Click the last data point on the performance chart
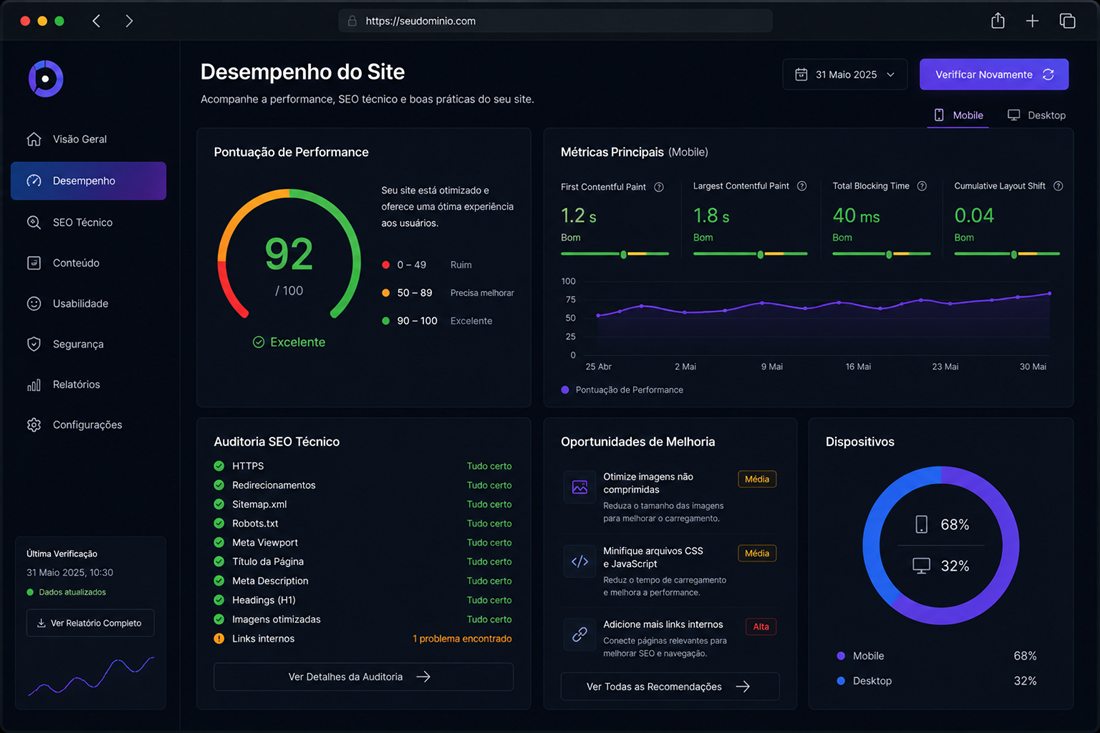 [x=1050, y=293]
